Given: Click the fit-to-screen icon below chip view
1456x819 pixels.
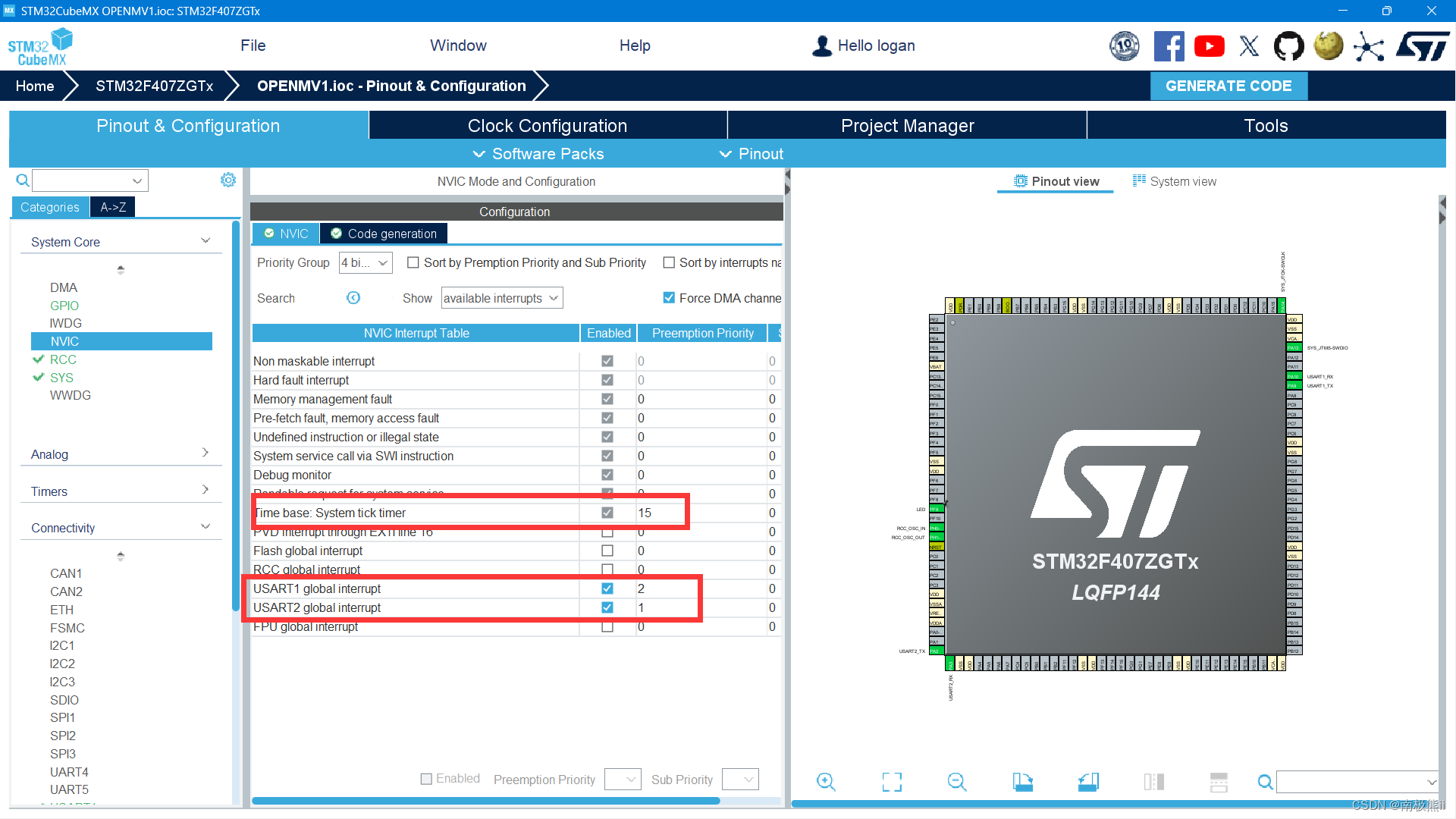Looking at the screenshot, I should [x=892, y=782].
